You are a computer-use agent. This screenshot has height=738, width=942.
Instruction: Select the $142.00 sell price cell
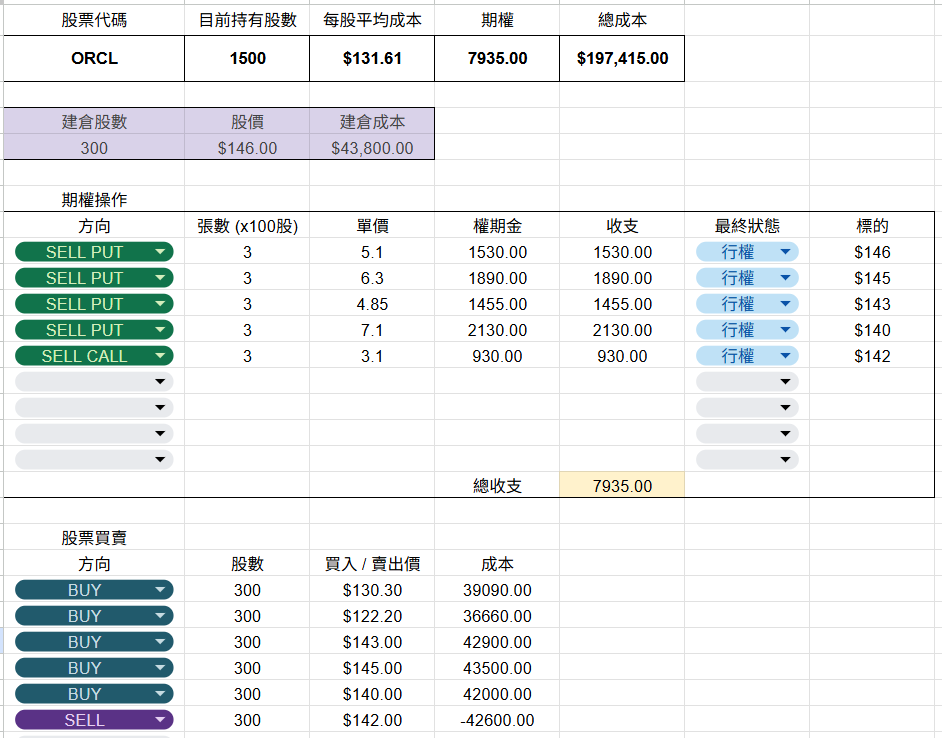[x=372, y=719]
